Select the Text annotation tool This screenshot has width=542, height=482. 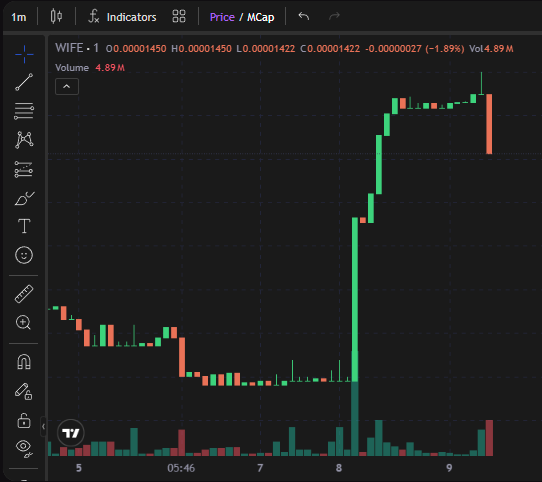[24, 226]
